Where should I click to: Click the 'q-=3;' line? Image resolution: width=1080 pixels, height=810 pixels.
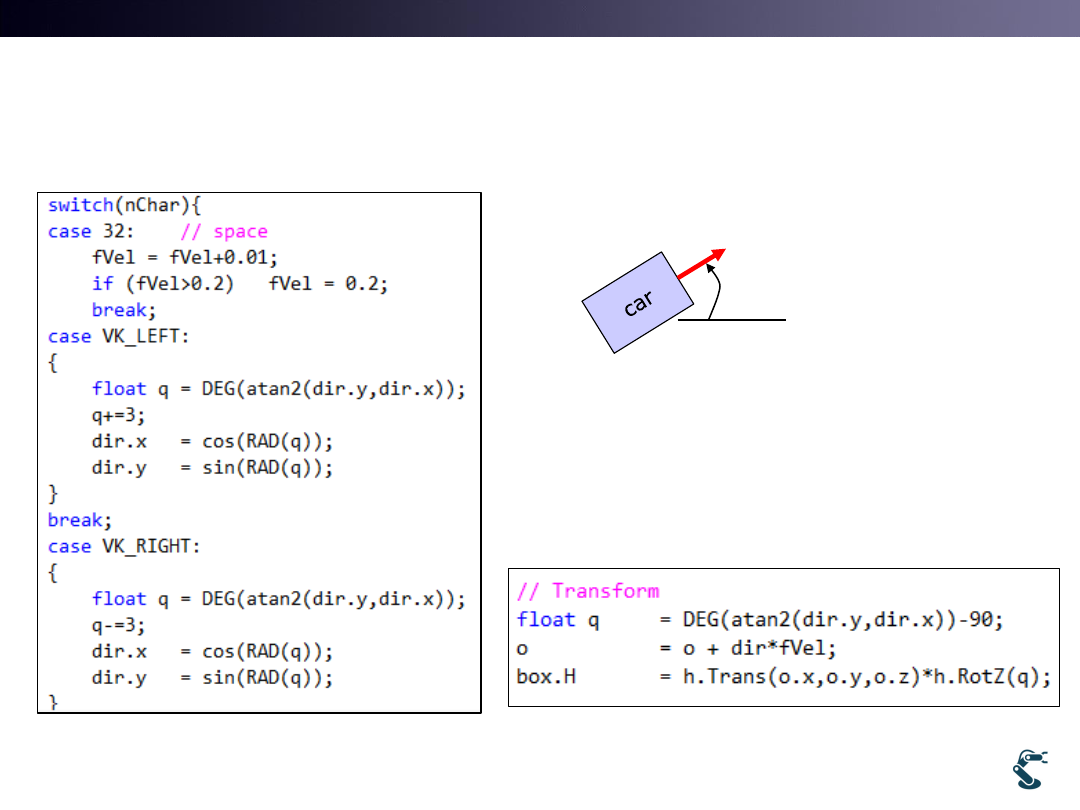point(118,625)
